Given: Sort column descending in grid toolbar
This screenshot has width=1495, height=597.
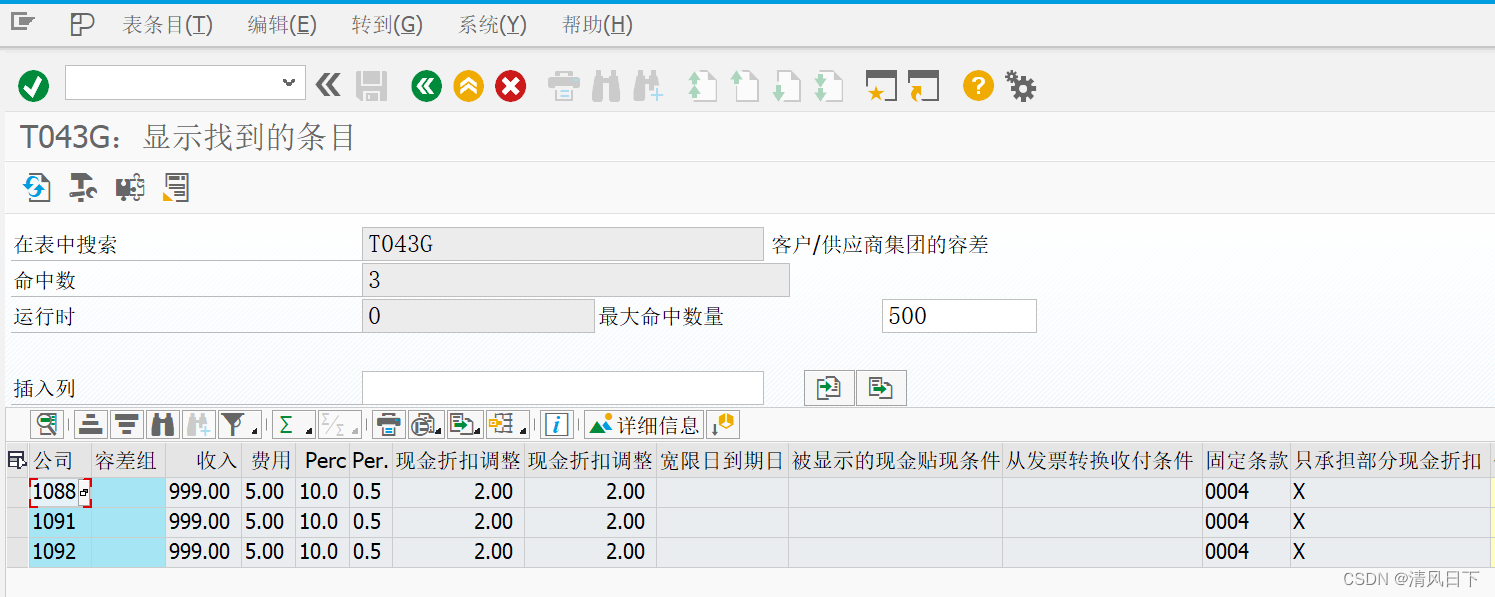Looking at the screenshot, I should pos(125,424).
